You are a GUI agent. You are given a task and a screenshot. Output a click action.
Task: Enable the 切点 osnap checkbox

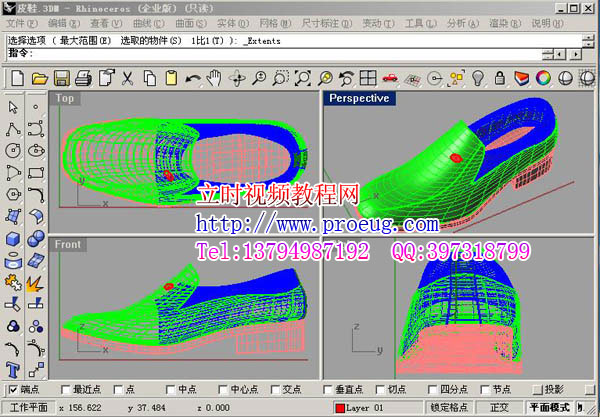380,390
